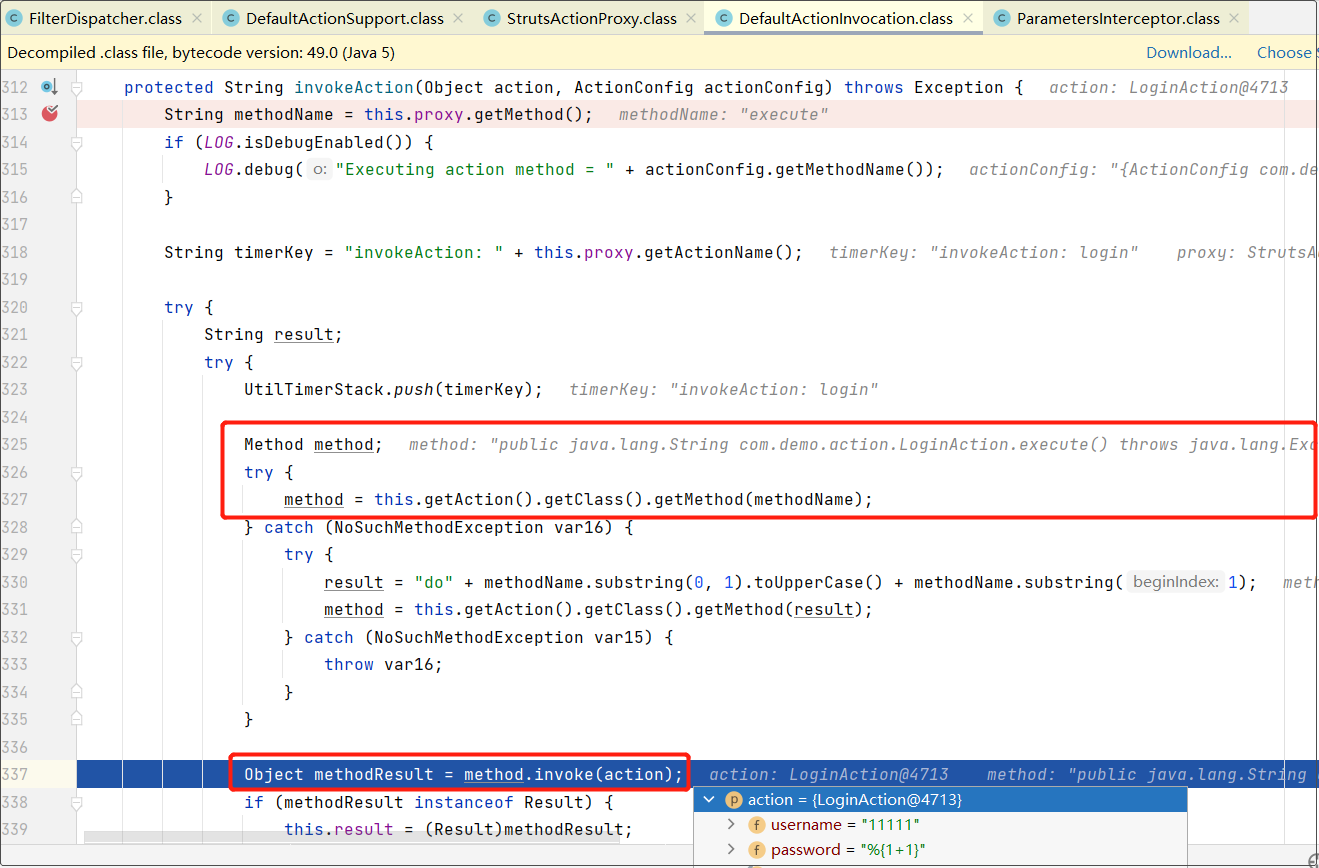This screenshot has height=868, width=1319.
Task: Click getActionName() on line 318
Action: point(718,253)
